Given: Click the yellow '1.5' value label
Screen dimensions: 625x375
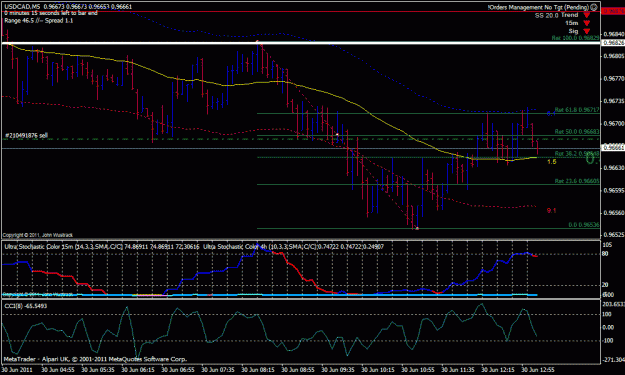Looking at the screenshot, I should click(x=552, y=162).
